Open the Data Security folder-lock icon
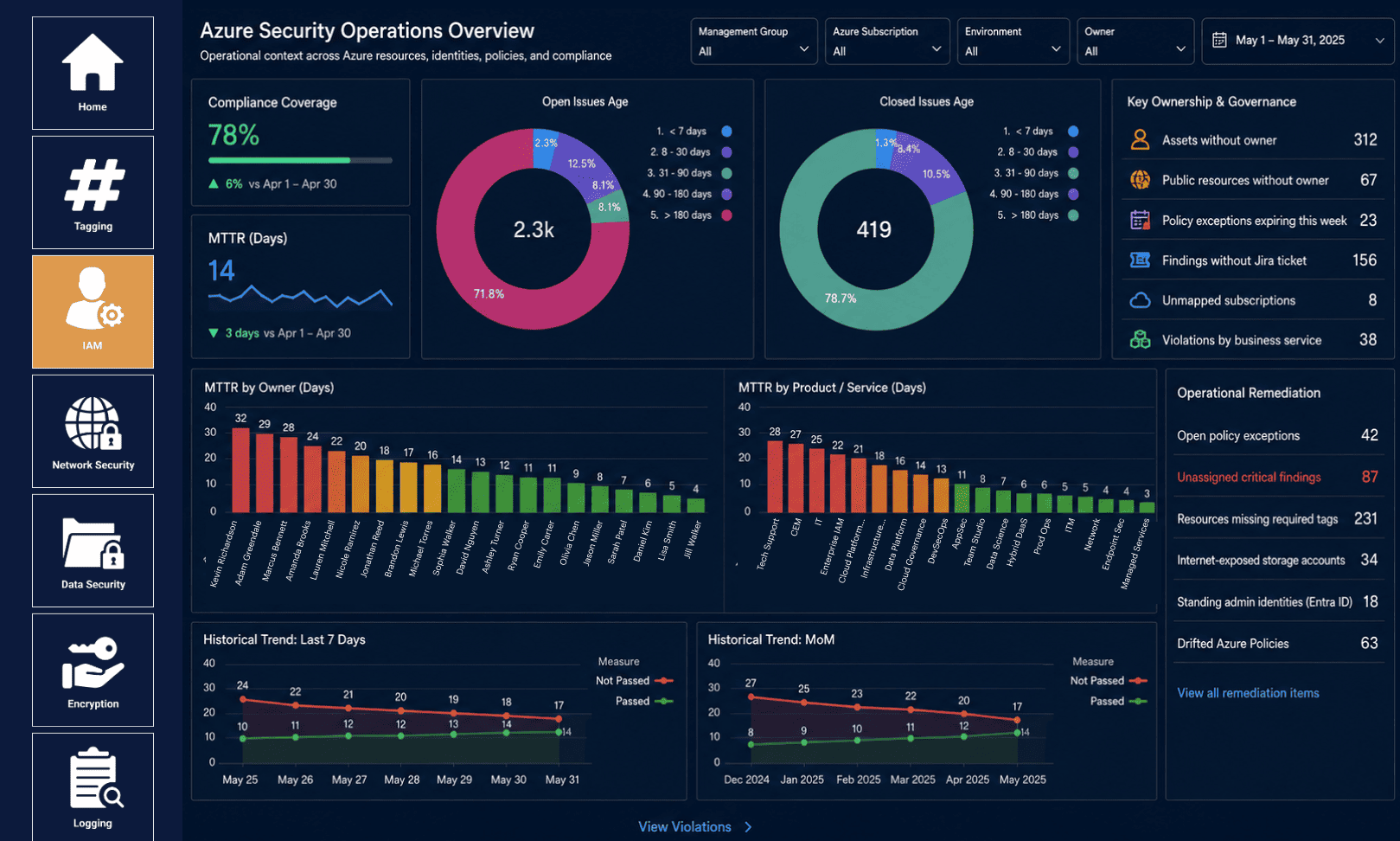The width and height of the screenshot is (1400, 841). coord(93,543)
